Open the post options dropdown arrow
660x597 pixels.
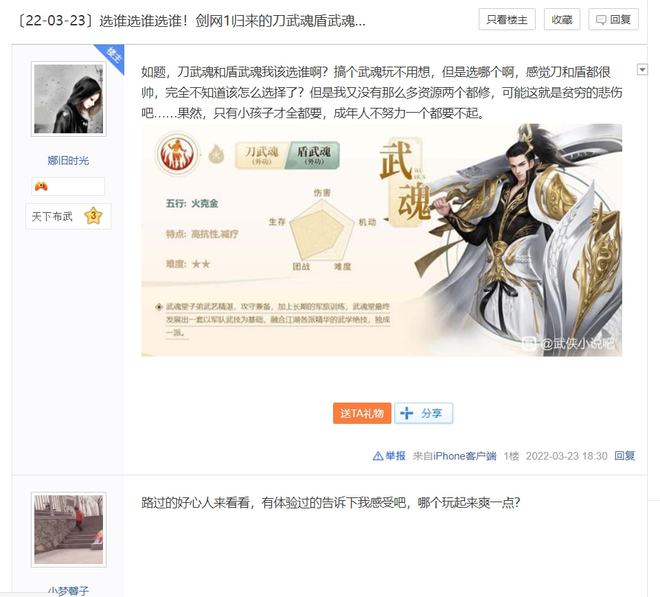point(642,69)
